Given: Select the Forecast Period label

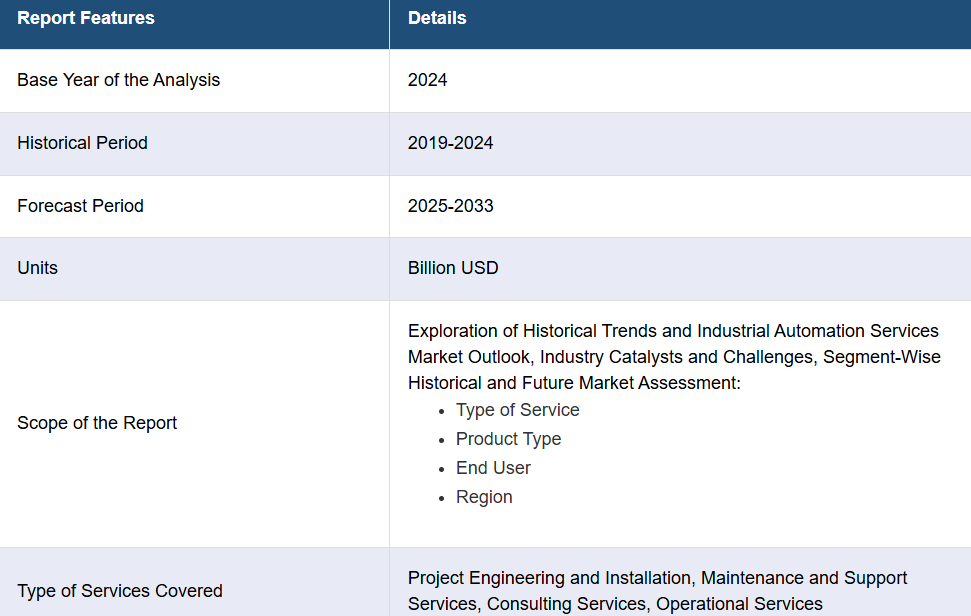Looking at the screenshot, I should [81, 206].
